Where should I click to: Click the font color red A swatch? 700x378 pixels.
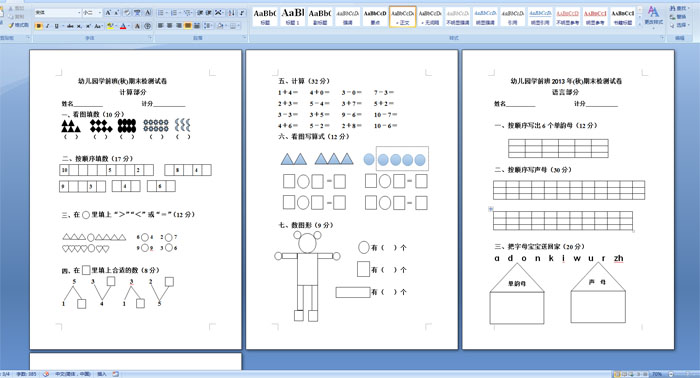(x=123, y=26)
